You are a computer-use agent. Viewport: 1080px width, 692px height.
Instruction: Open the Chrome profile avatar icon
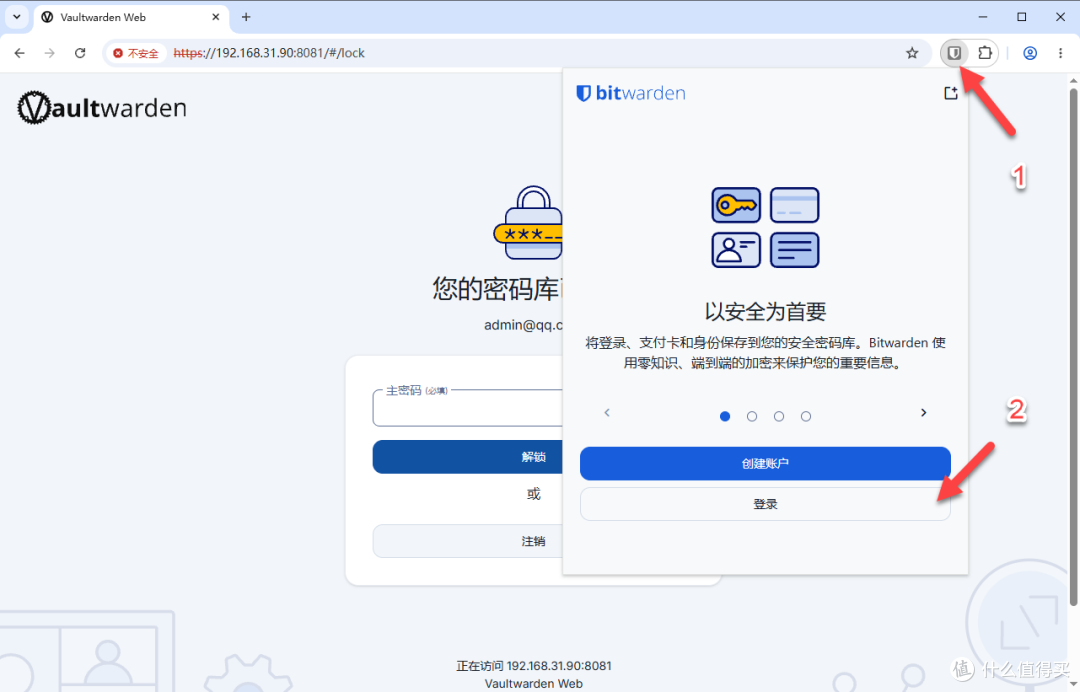point(1030,53)
